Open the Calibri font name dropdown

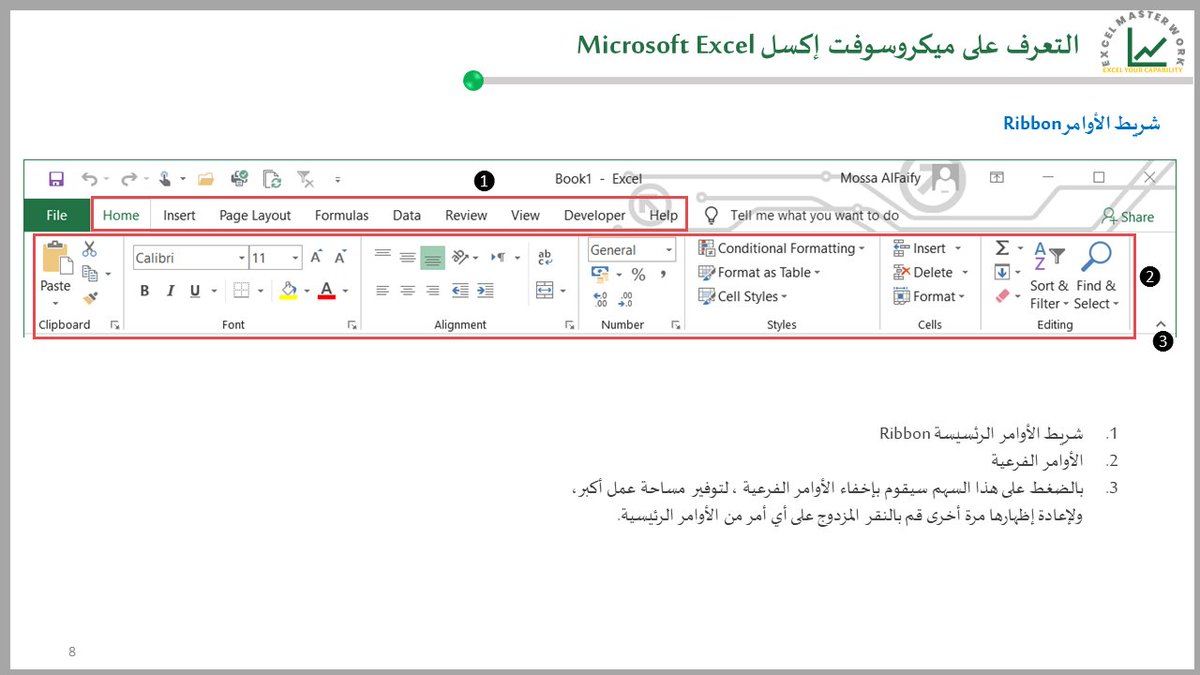coord(241,258)
